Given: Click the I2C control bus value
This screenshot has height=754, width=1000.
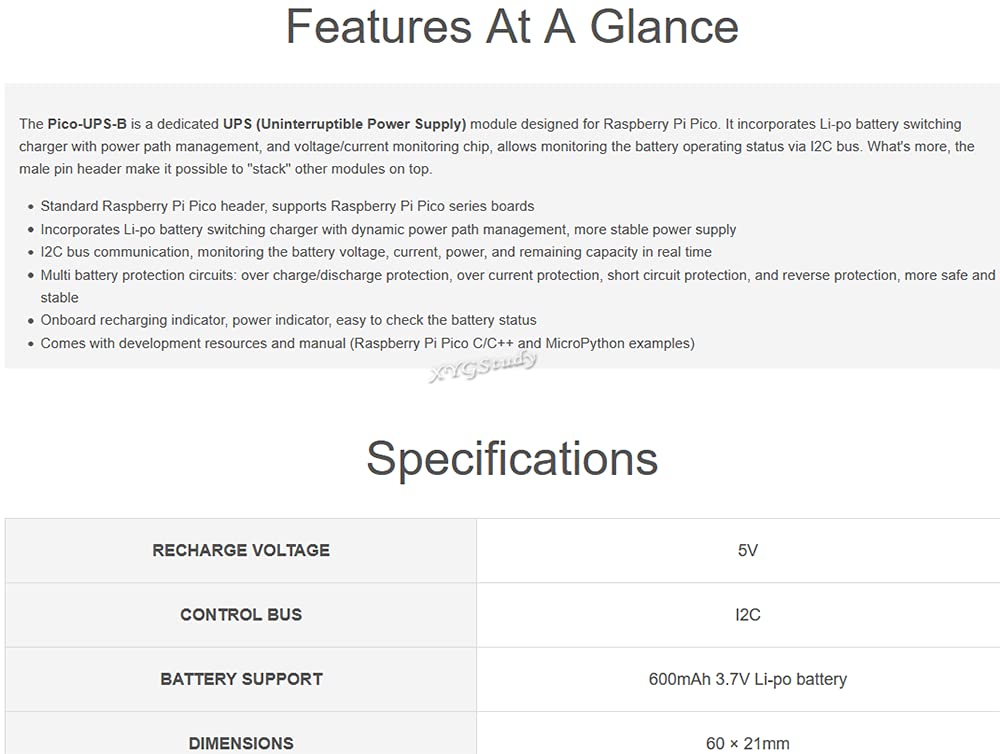Looking at the screenshot, I should [x=747, y=615].
